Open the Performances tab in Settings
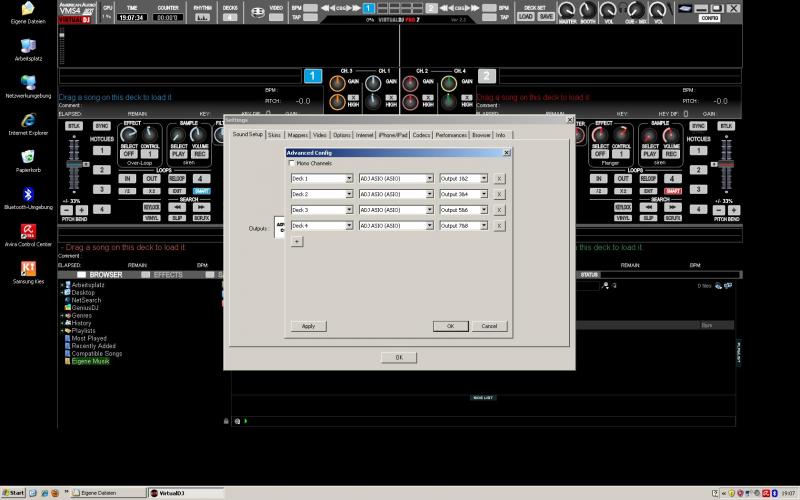 tap(451, 135)
